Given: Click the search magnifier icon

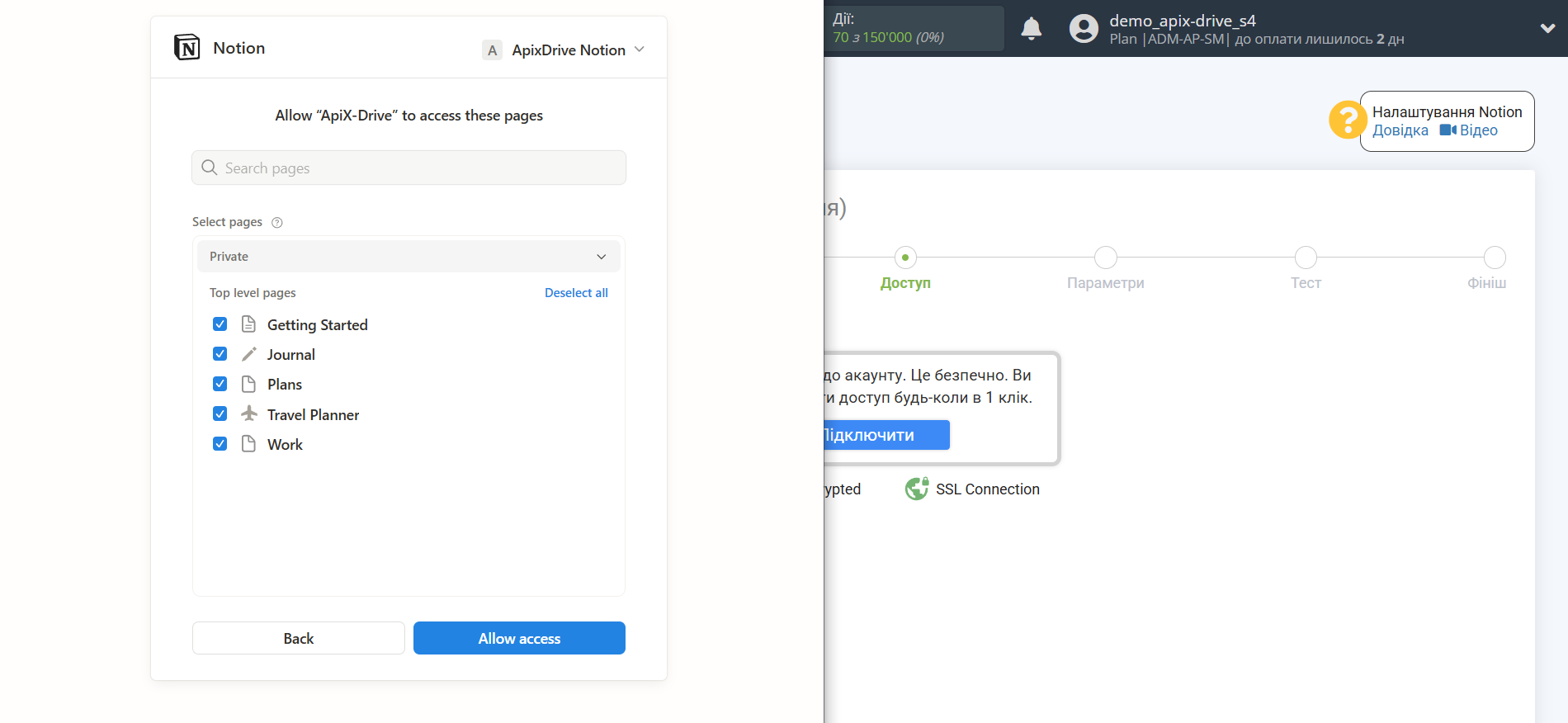Looking at the screenshot, I should click(210, 168).
